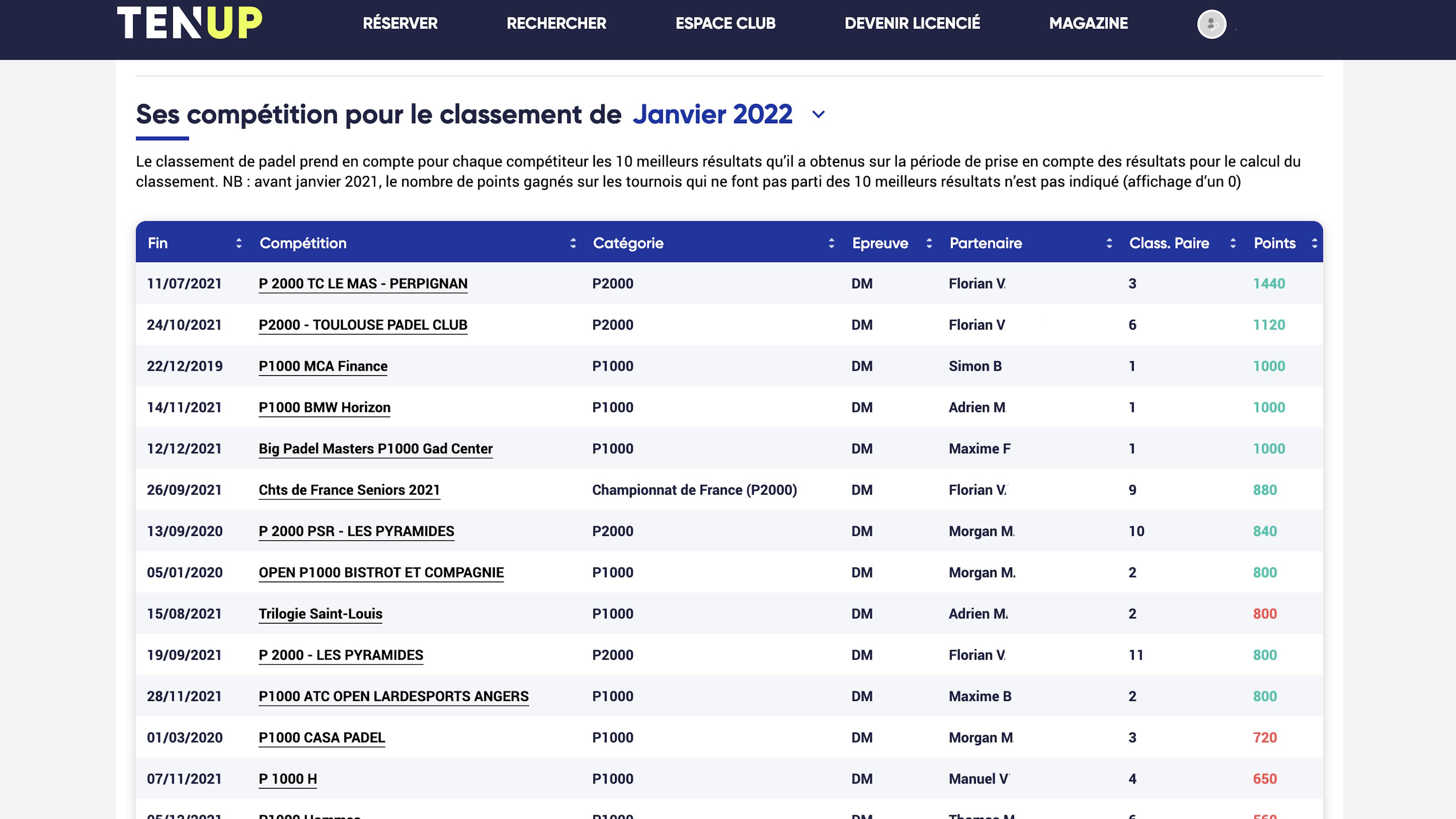Select date 01/03/2020 cell
This screenshot has width=1456, height=819.
click(x=185, y=738)
